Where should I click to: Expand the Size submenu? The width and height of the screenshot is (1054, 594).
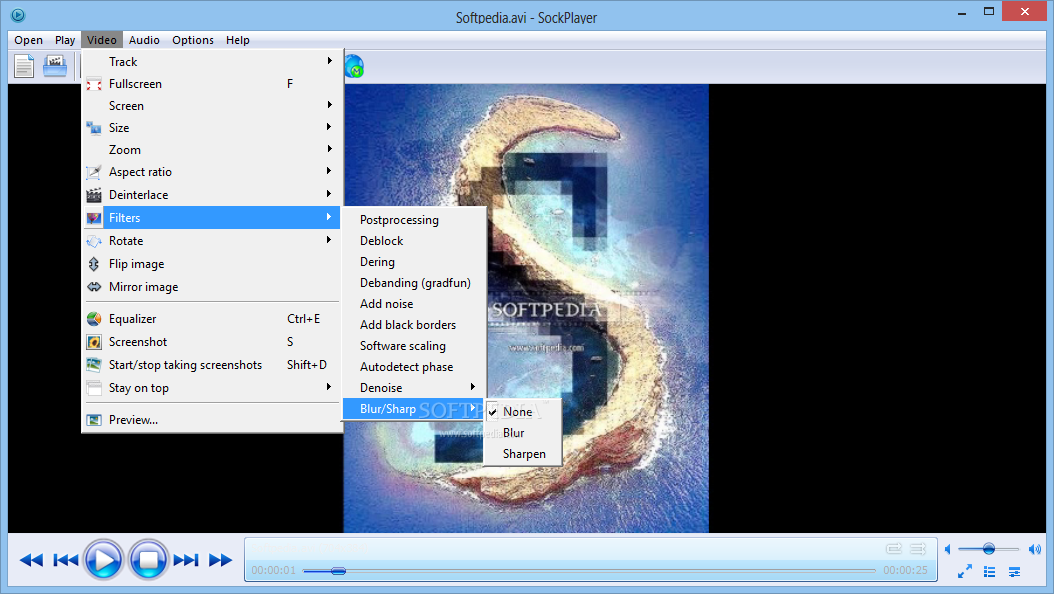coord(212,128)
